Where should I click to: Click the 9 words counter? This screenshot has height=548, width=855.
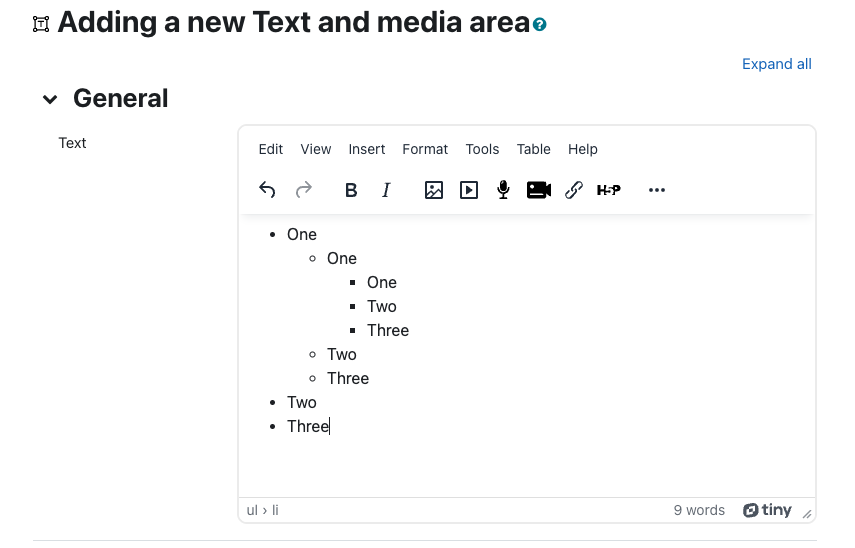(x=699, y=510)
